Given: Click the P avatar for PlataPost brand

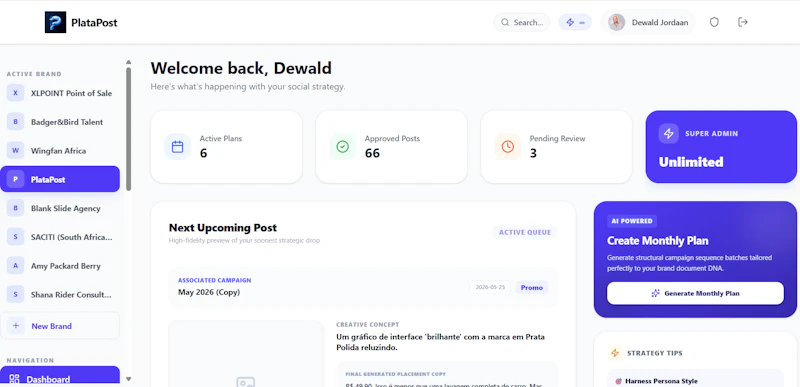Looking at the screenshot, I should click(x=15, y=179).
